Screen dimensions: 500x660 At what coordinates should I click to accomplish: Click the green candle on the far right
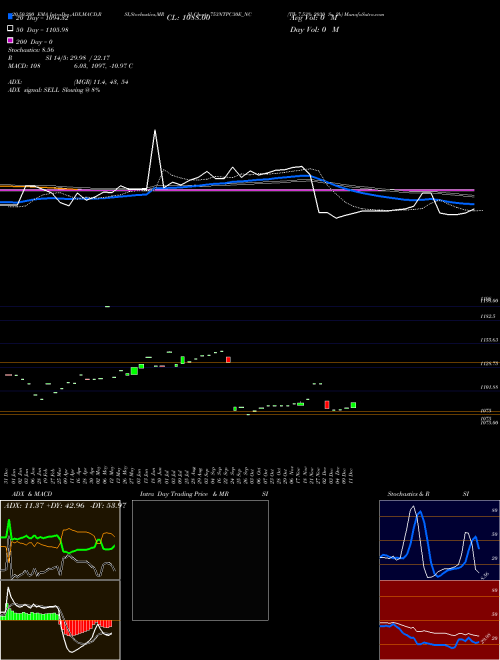click(354, 405)
